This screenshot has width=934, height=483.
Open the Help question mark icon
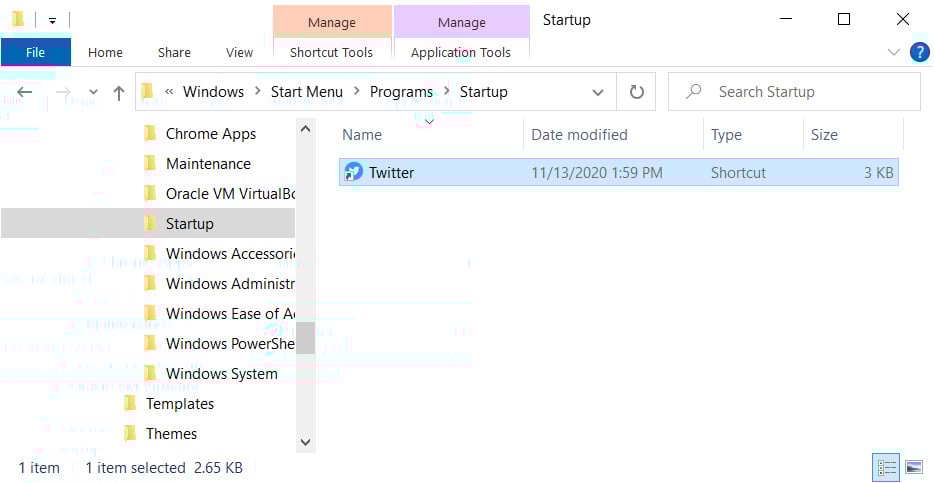click(x=920, y=52)
